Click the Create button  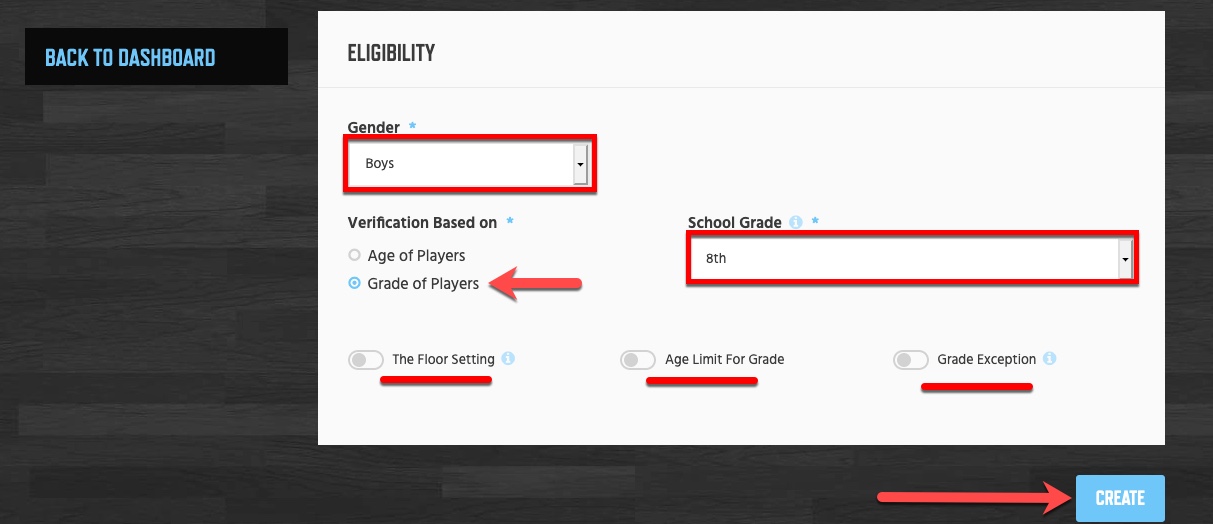pos(1120,498)
